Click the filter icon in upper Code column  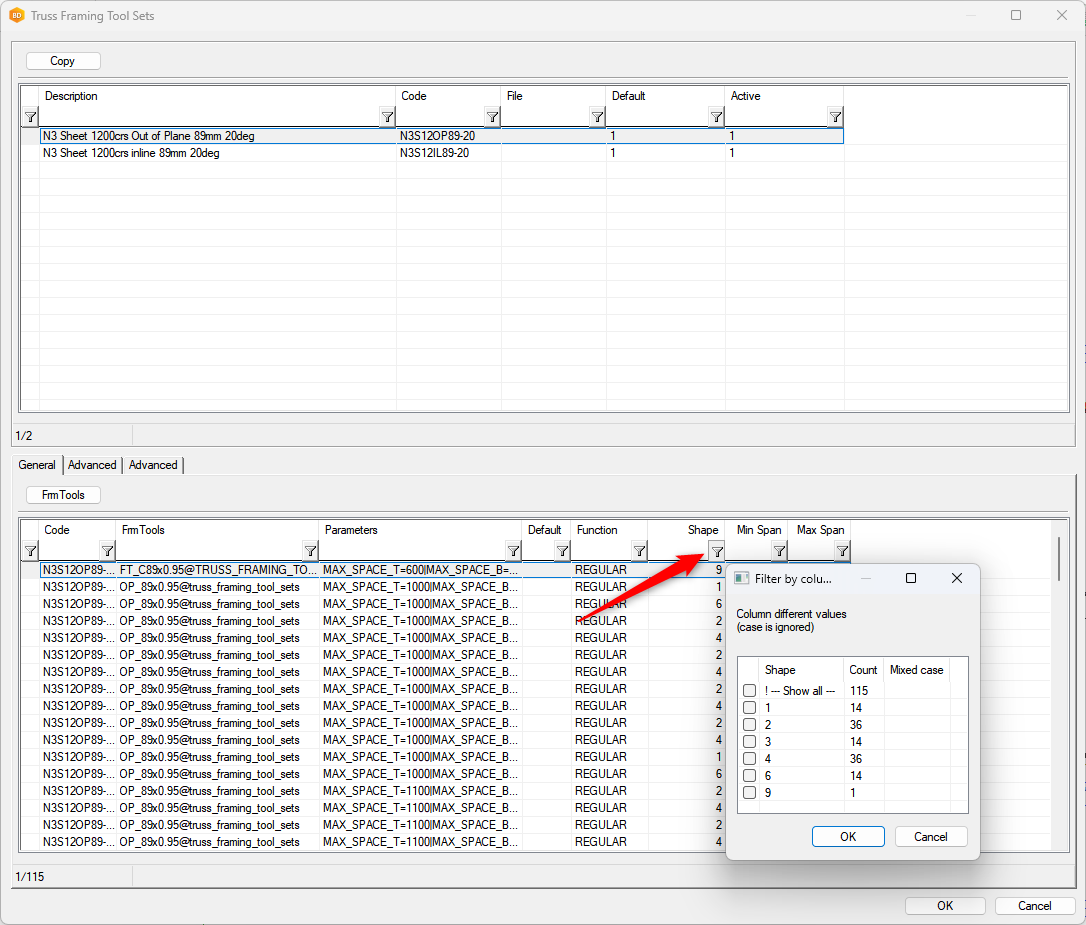[x=492, y=117]
